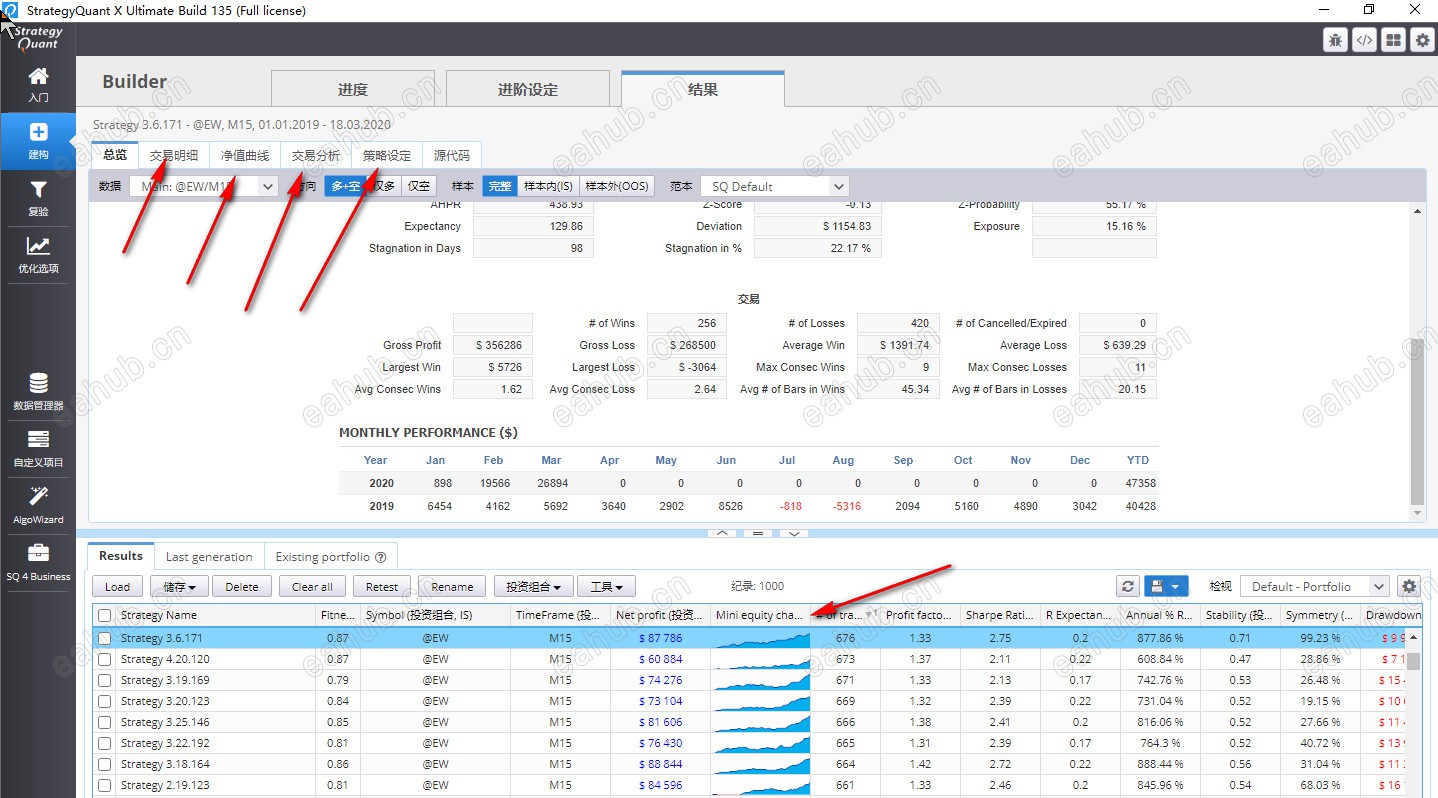Image resolution: width=1438 pixels, height=798 pixels.
Task: Click mini equity chart of Strategy 3.19.169
Action: pos(760,681)
